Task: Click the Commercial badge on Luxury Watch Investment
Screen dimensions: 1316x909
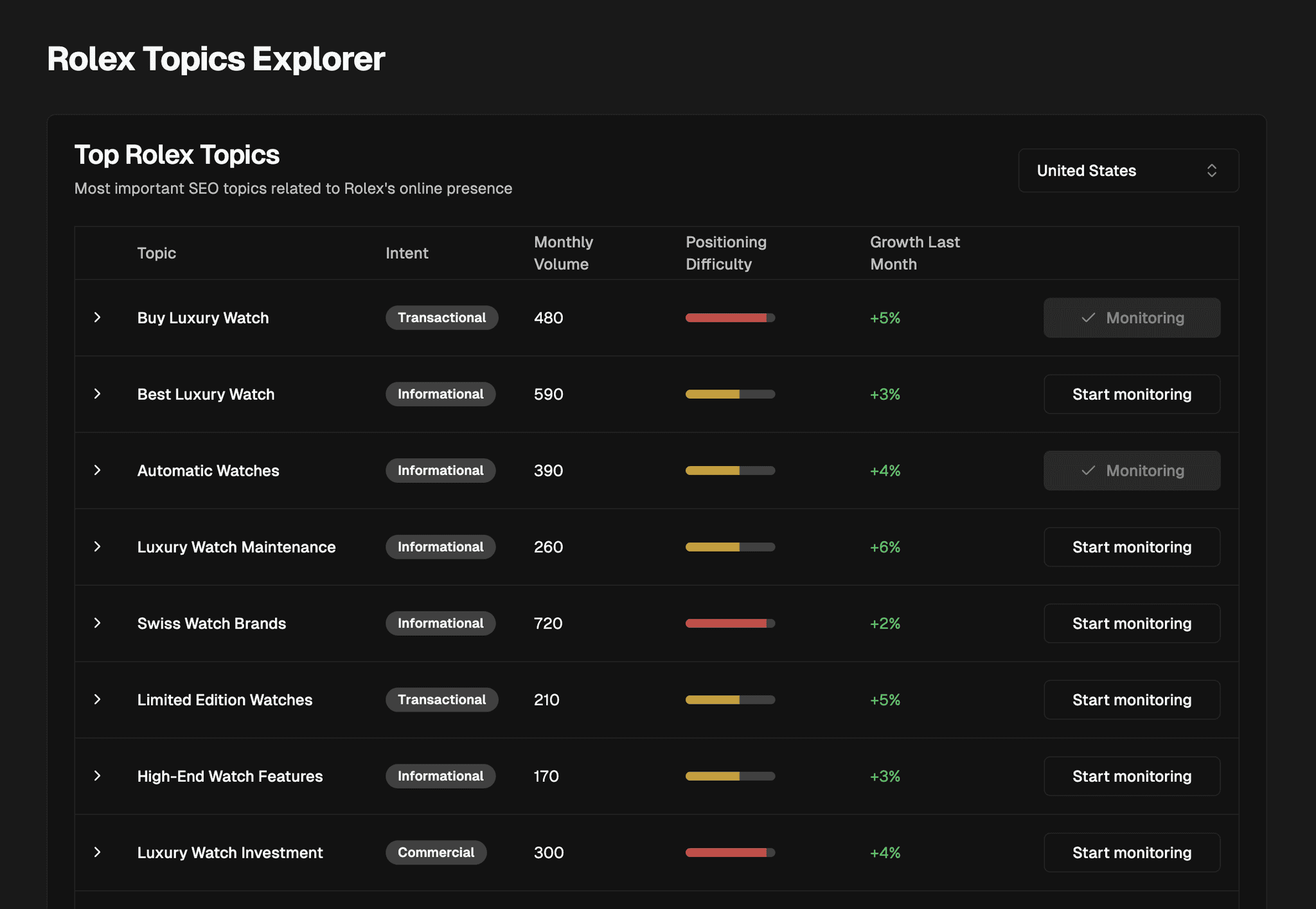Action: [x=436, y=852]
